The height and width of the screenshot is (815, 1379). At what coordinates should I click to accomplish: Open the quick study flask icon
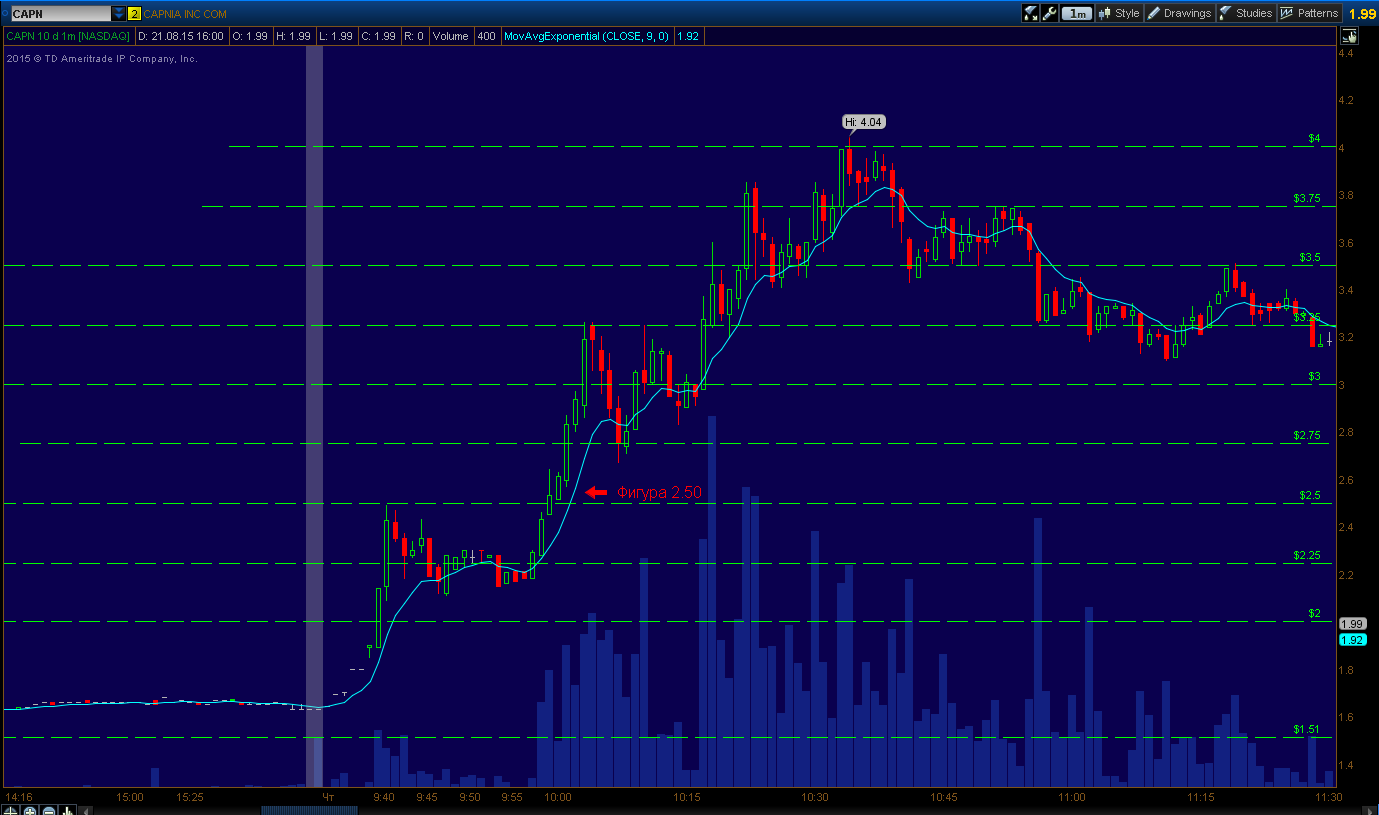1030,13
